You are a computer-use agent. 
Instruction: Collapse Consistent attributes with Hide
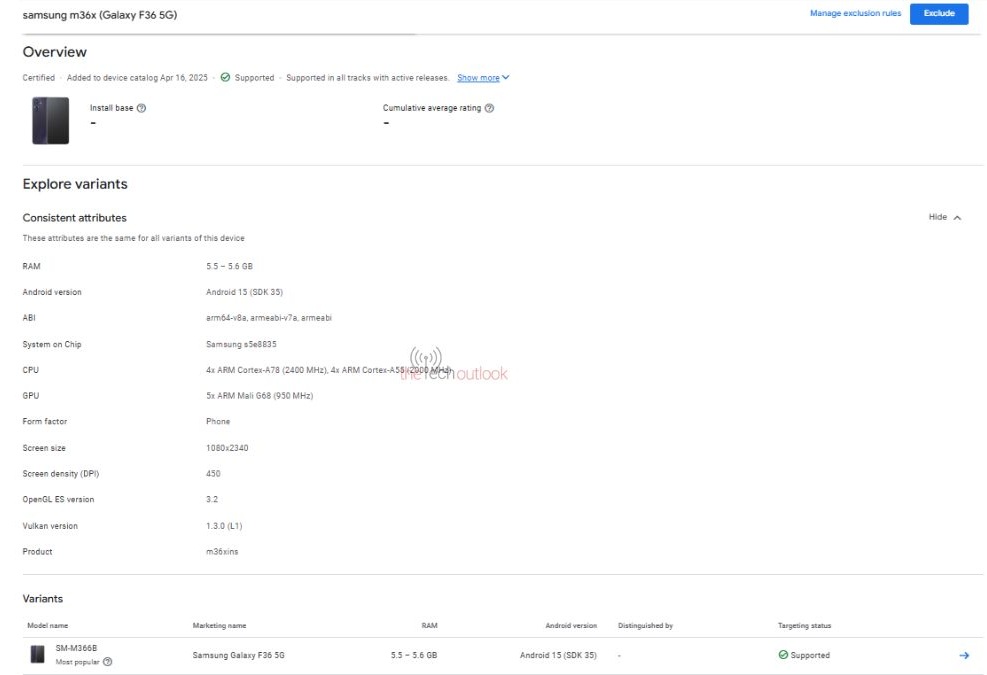point(944,217)
